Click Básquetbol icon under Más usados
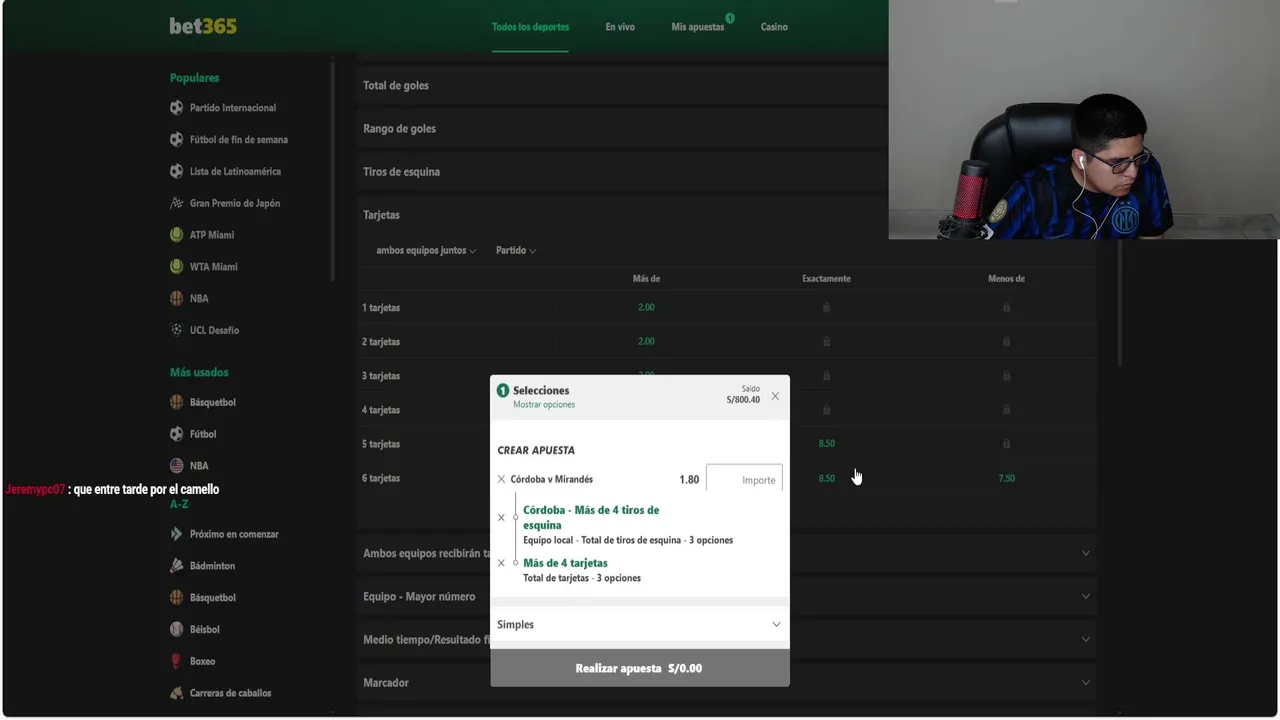This screenshot has width=1280, height=720. tap(177, 403)
